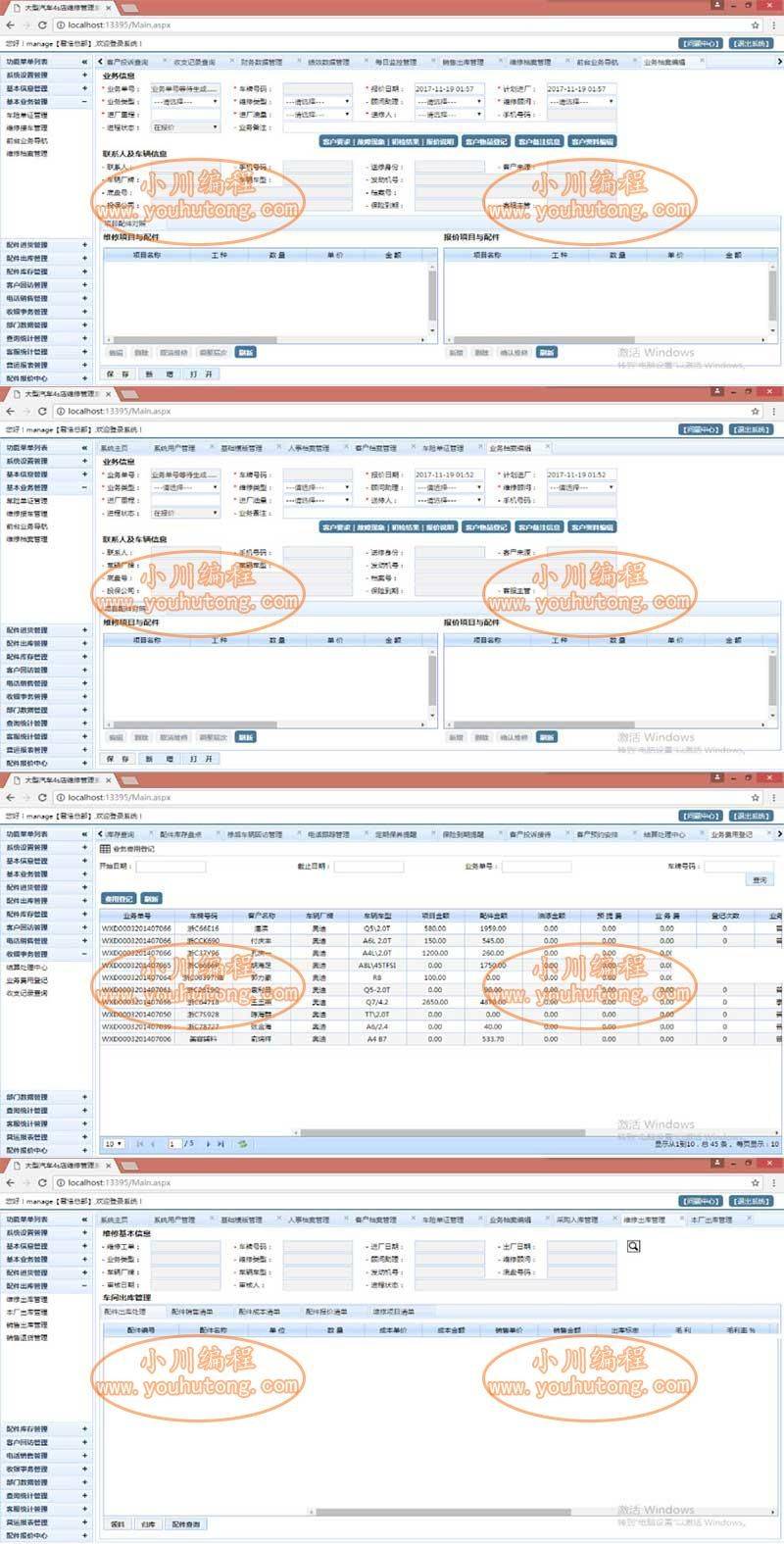The height and width of the screenshot is (1544, 784).
Task: Click the 费用登记 button
Action: [119, 898]
